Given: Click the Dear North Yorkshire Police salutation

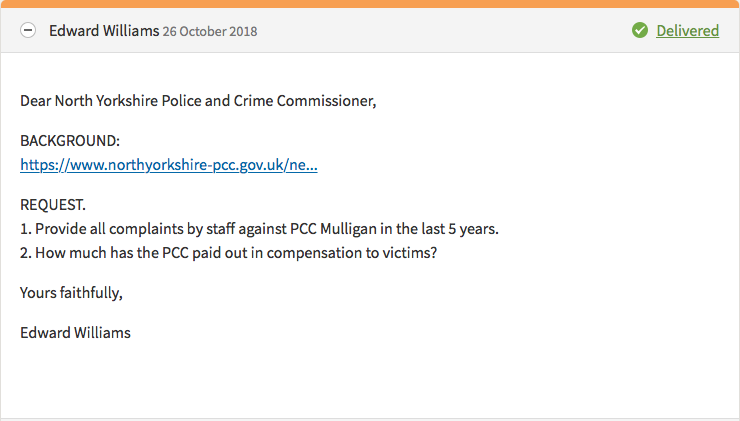Looking at the screenshot, I should [x=198, y=101].
